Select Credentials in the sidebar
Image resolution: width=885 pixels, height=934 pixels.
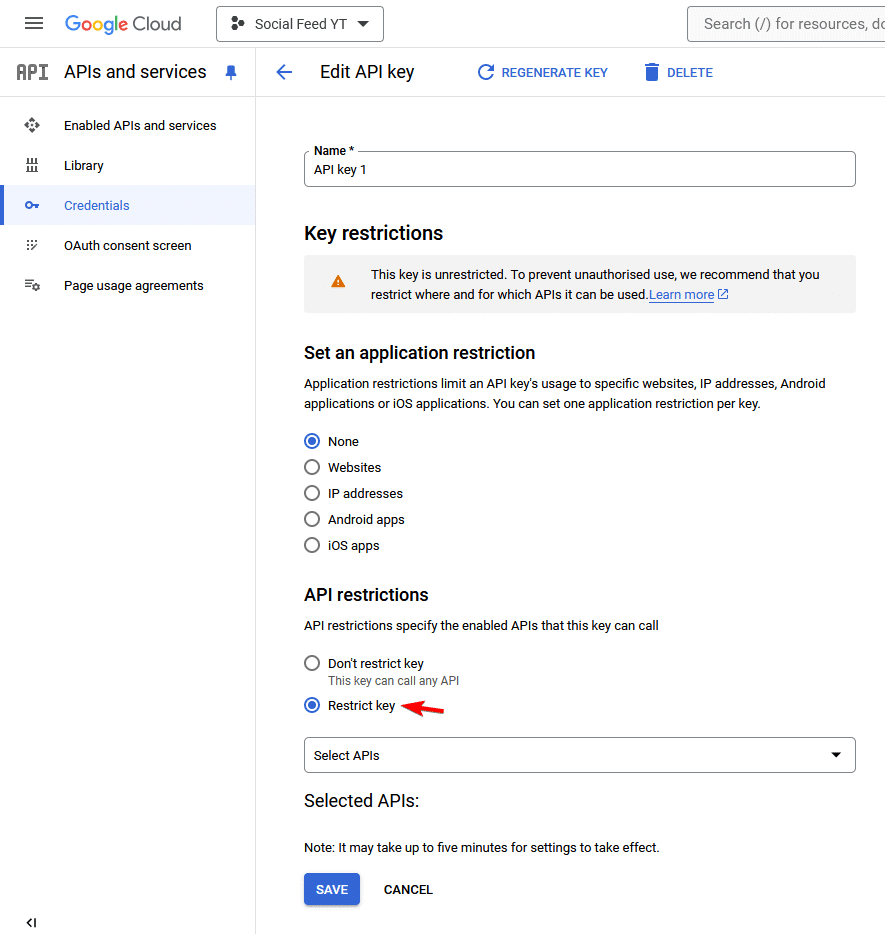tap(96, 205)
